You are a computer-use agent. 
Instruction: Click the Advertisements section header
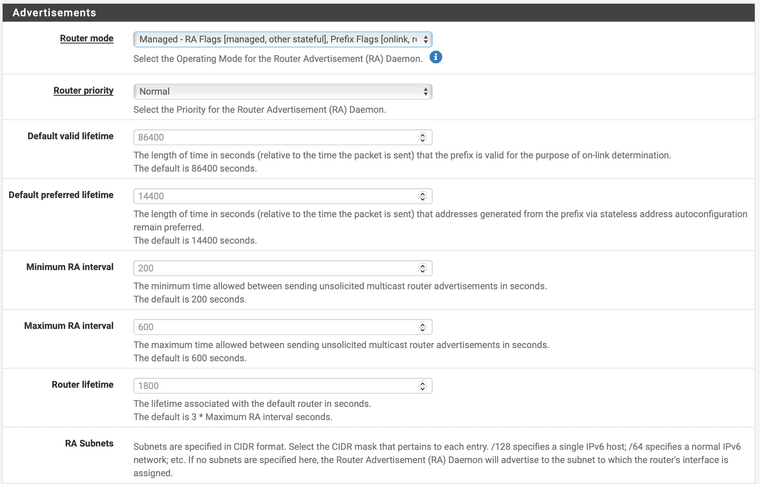379,13
